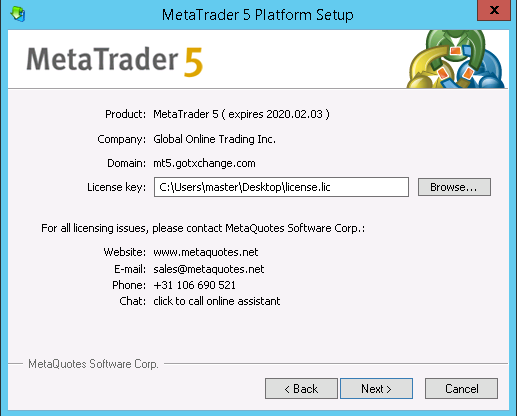Click the phone number +31 106 690 521
The width and height of the screenshot is (517, 416).
click(x=194, y=285)
